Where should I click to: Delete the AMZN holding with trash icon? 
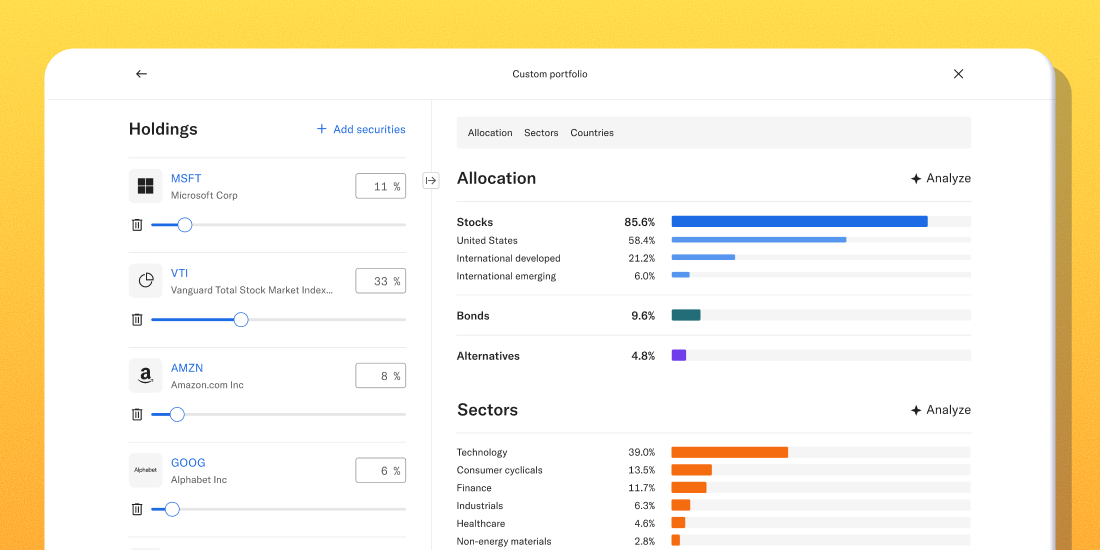click(x=137, y=414)
